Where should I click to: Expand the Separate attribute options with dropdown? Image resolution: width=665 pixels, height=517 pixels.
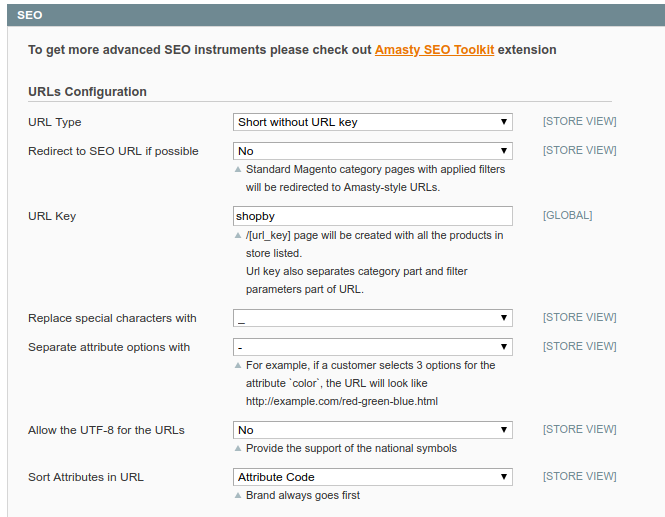pos(372,347)
